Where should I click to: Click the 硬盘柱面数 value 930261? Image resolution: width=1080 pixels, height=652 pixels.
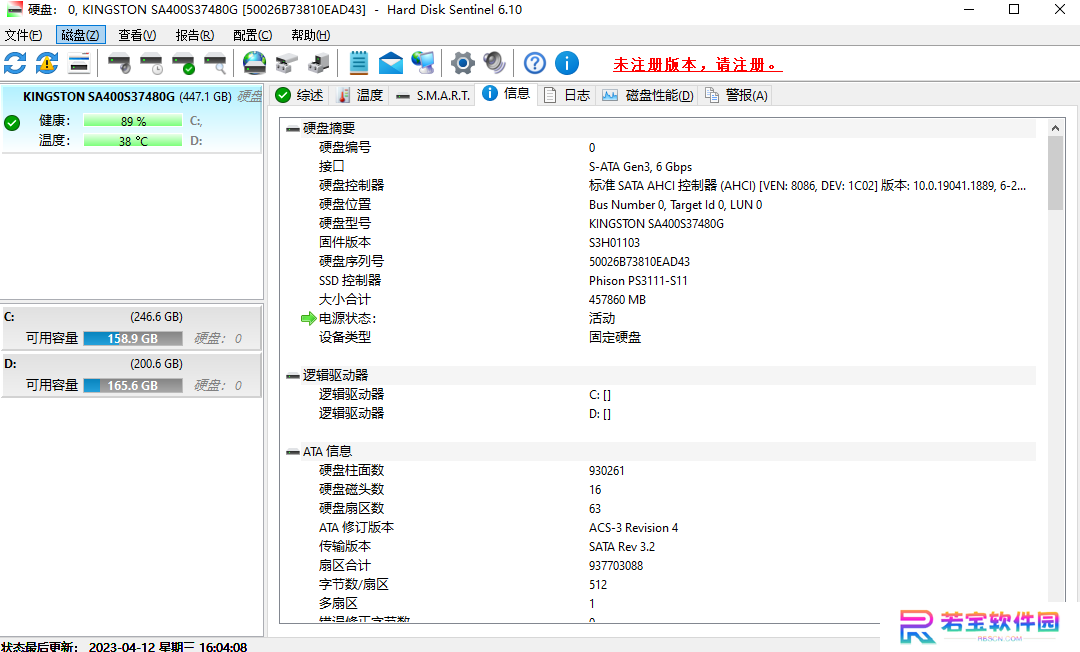pos(606,471)
